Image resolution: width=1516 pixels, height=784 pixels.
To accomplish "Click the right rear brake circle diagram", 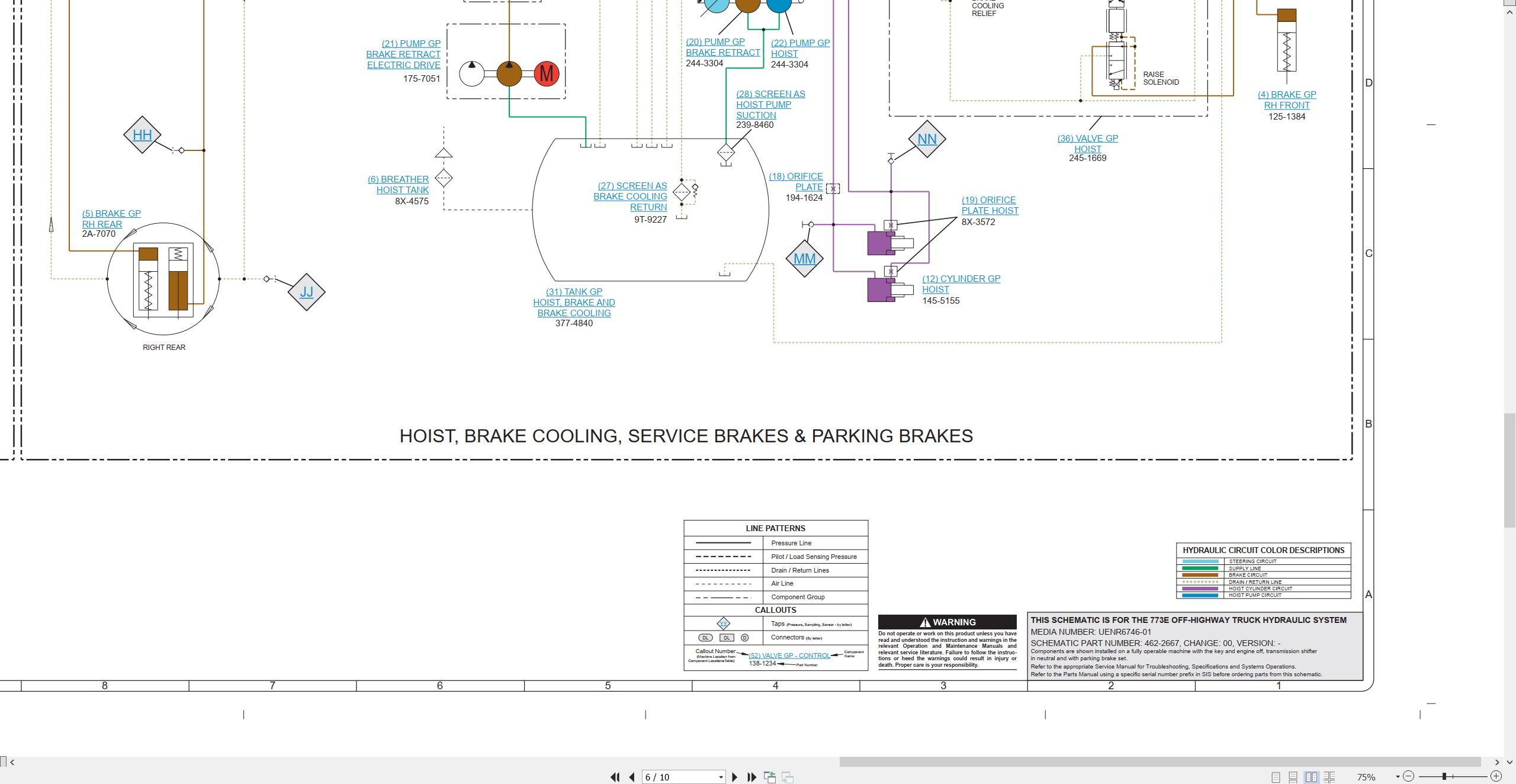I will 163,279.
